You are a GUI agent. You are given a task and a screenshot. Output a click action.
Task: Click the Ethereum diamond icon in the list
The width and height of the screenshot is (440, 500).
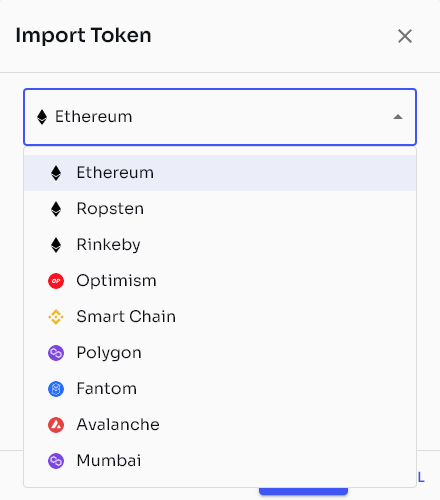point(56,173)
